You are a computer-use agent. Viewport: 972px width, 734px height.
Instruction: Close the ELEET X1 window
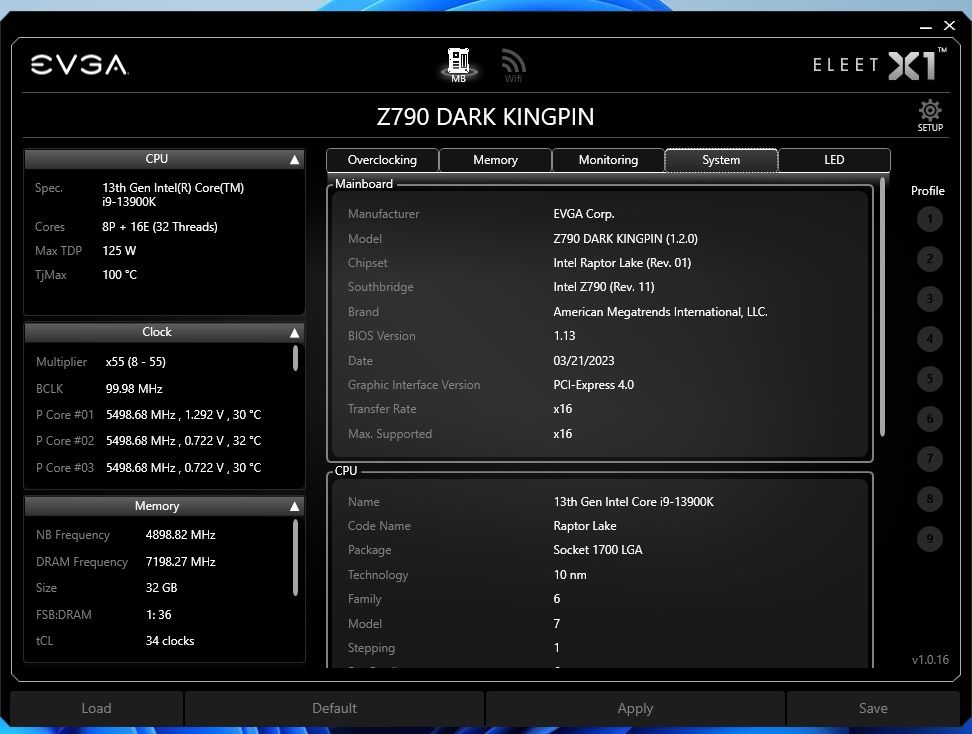click(949, 25)
